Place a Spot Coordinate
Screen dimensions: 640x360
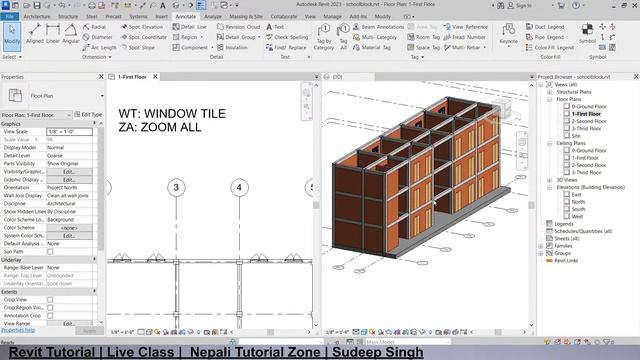coord(144,37)
